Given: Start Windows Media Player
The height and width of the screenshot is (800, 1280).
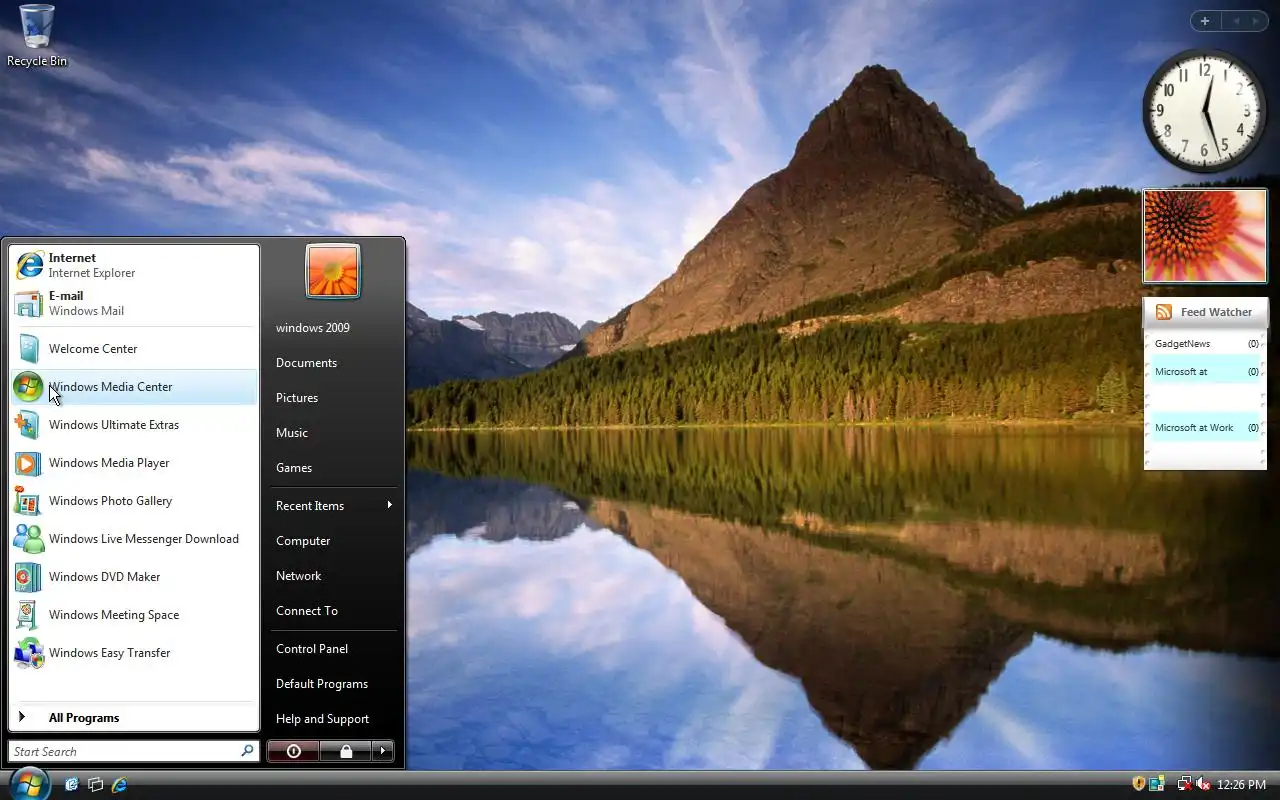Looking at the screenshot, I should [134, 463].
